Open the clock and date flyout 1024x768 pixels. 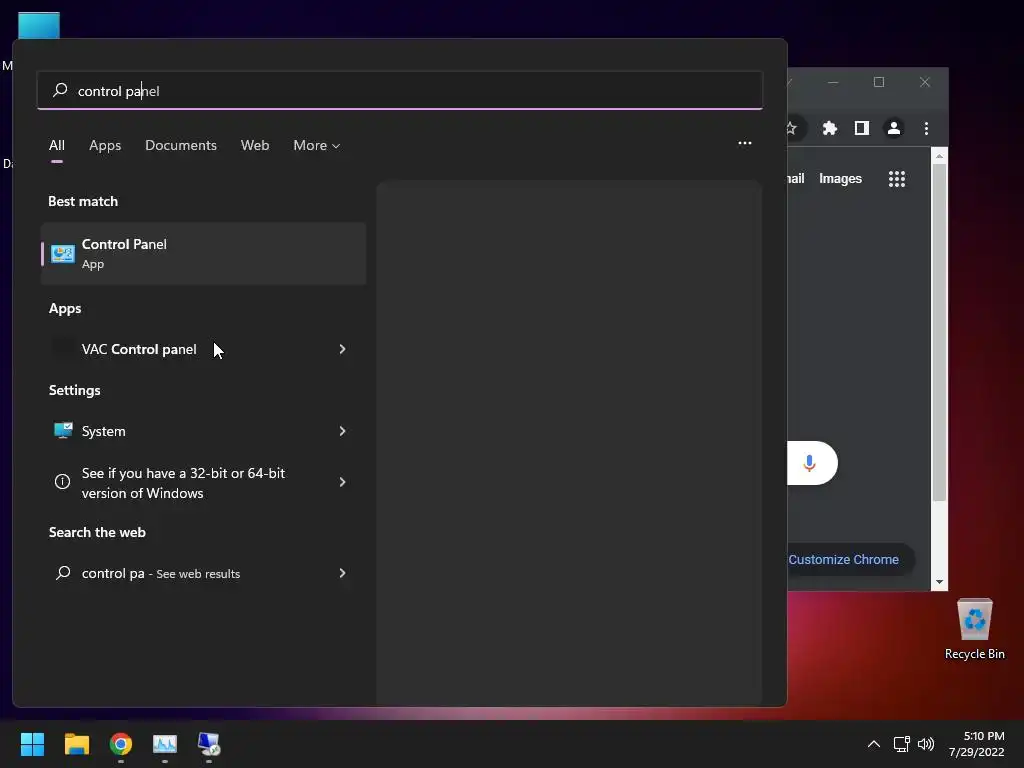[976, 744]
